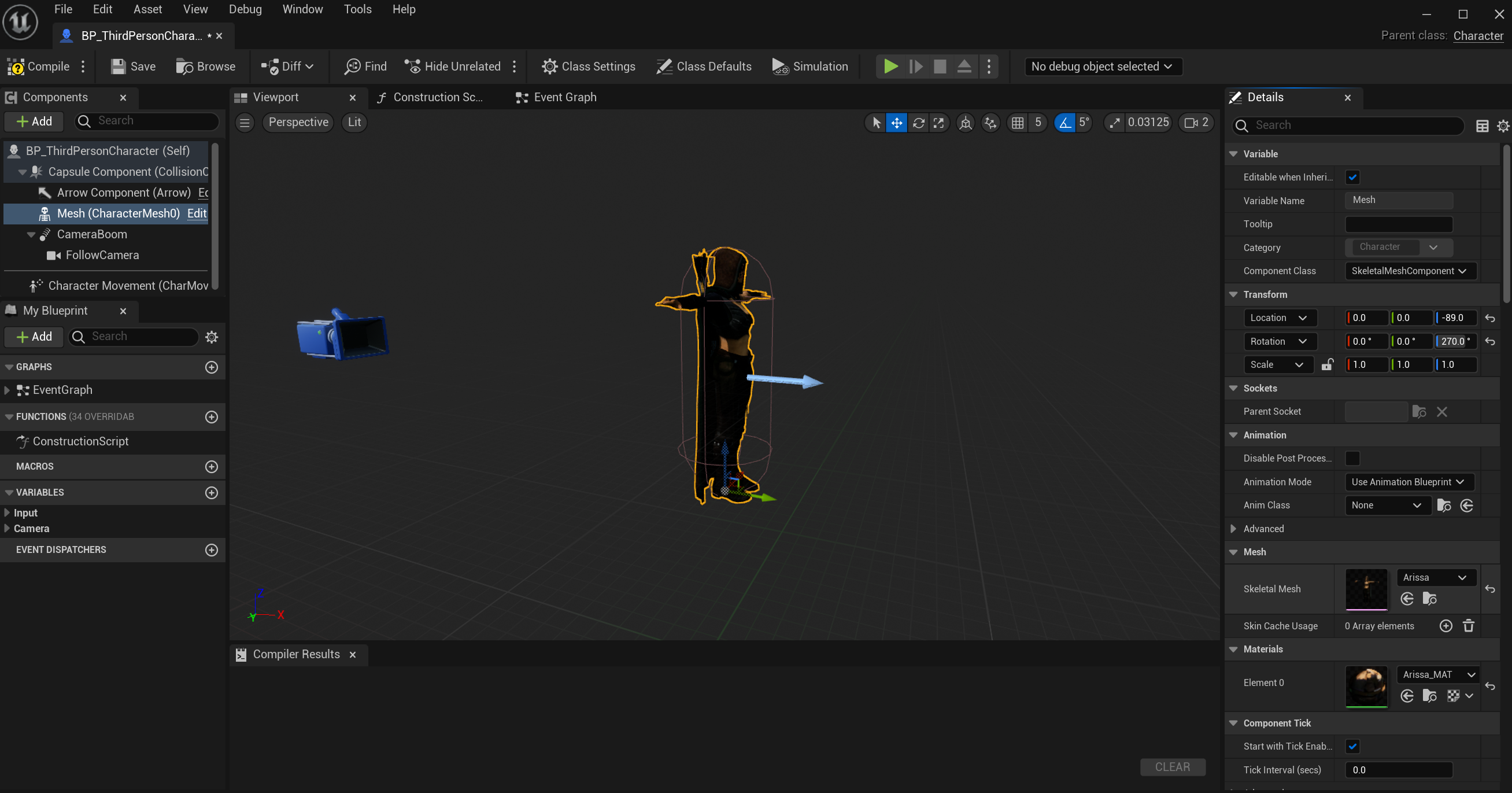Open Class Settings
The width and height of the screenshot is (1512, 793).
(588, 67)
